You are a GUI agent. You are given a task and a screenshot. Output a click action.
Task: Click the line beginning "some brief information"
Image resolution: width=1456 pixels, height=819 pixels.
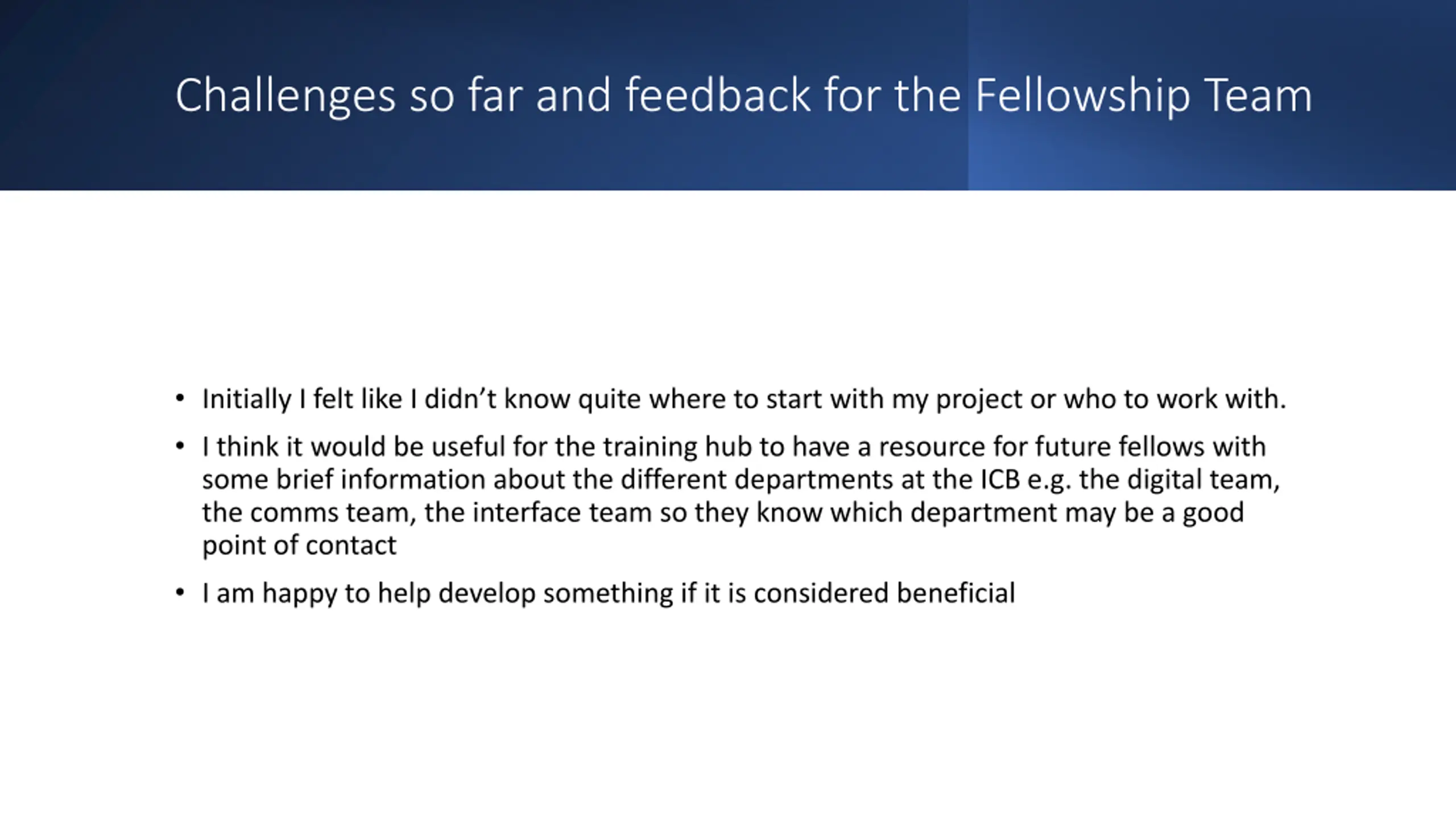click(x=741, y=479)
